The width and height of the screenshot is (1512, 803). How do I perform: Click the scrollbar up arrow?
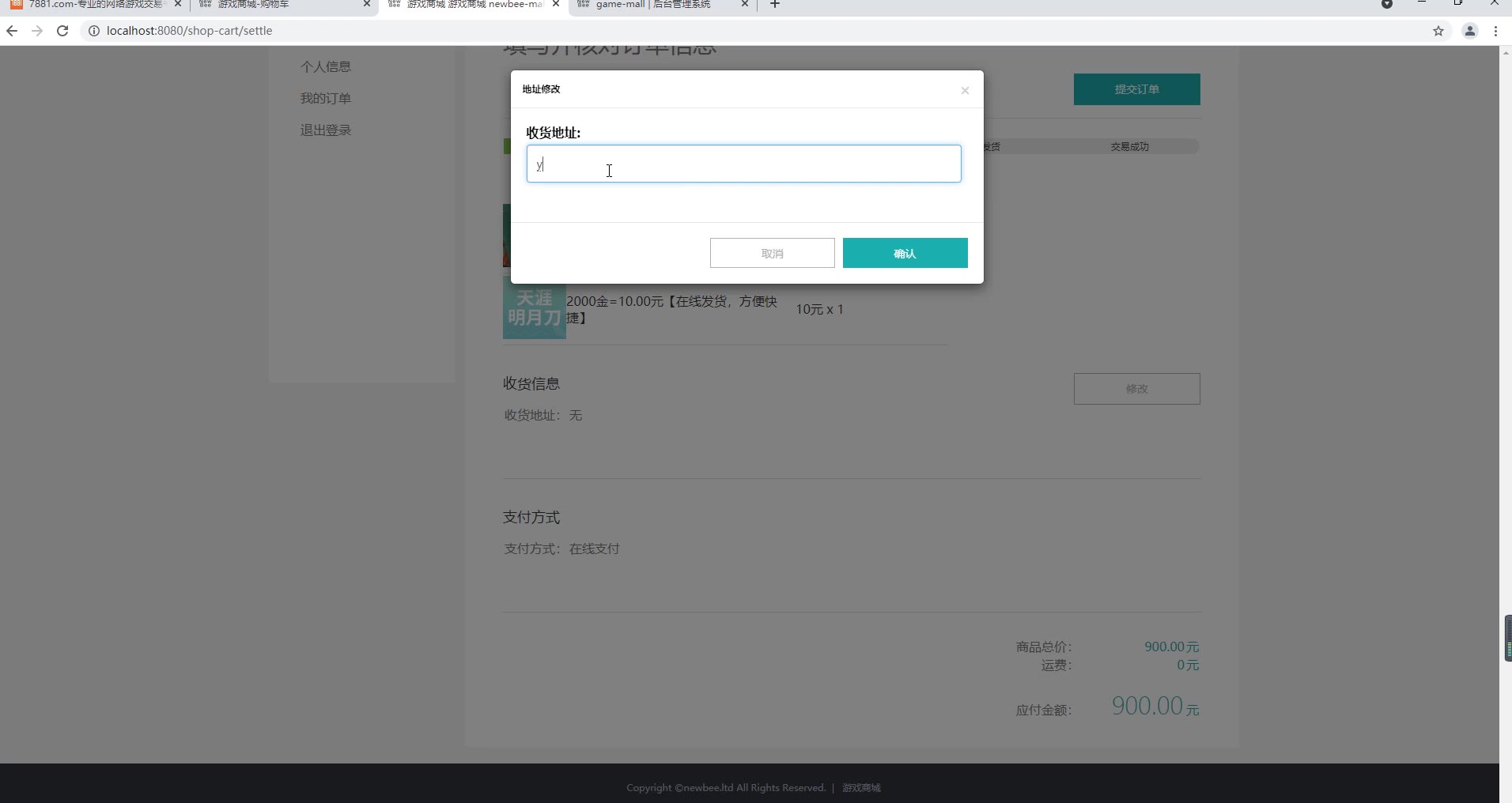[1506, 52]
